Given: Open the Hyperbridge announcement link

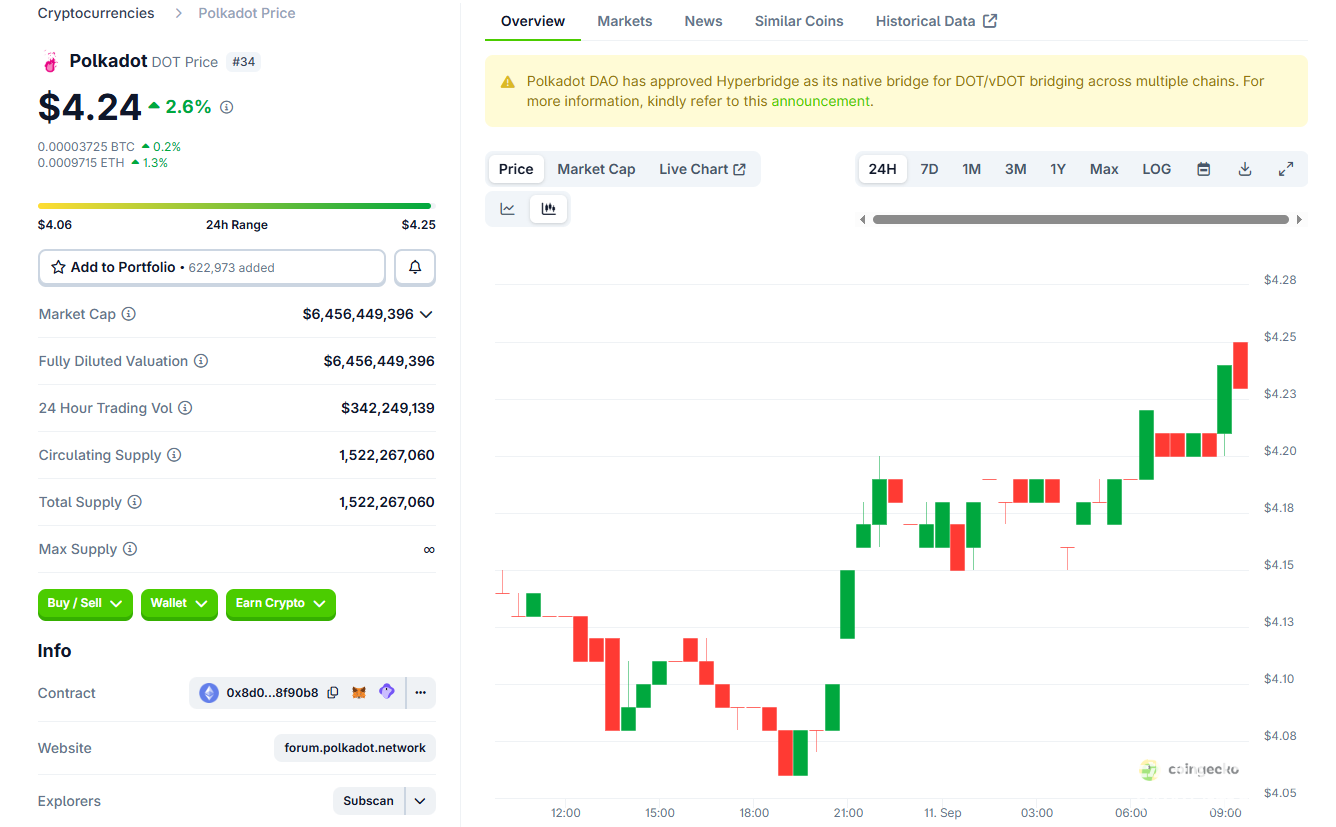Looking at the screenshot, I should point(820,101).
